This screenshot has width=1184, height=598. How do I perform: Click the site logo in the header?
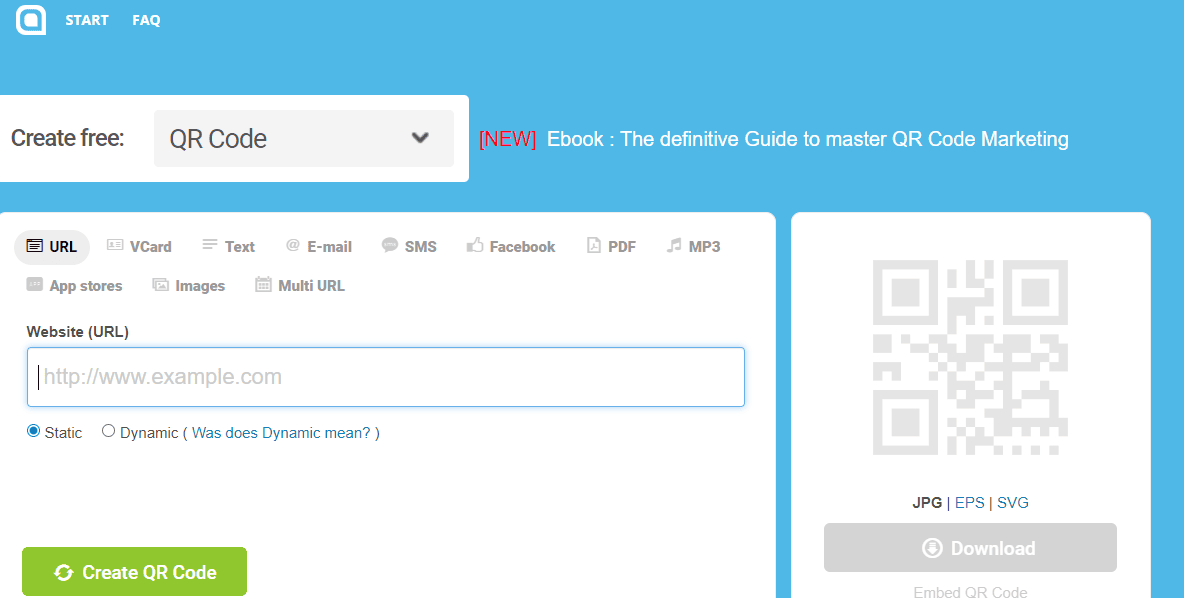[30, 19]
